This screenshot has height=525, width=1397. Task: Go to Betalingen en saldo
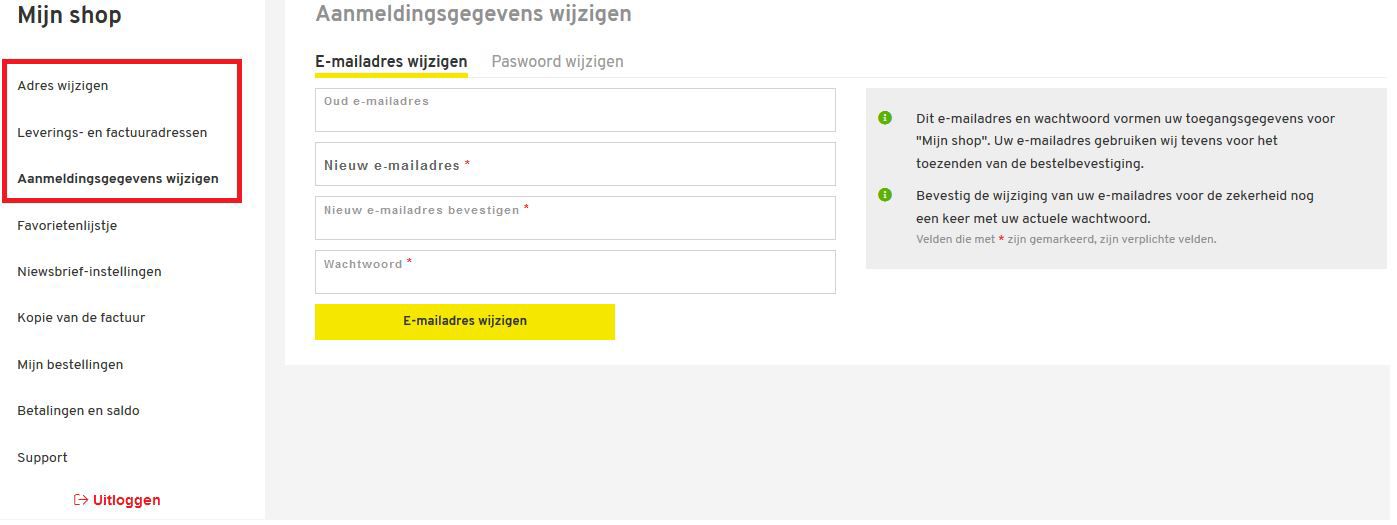[78, 411]
